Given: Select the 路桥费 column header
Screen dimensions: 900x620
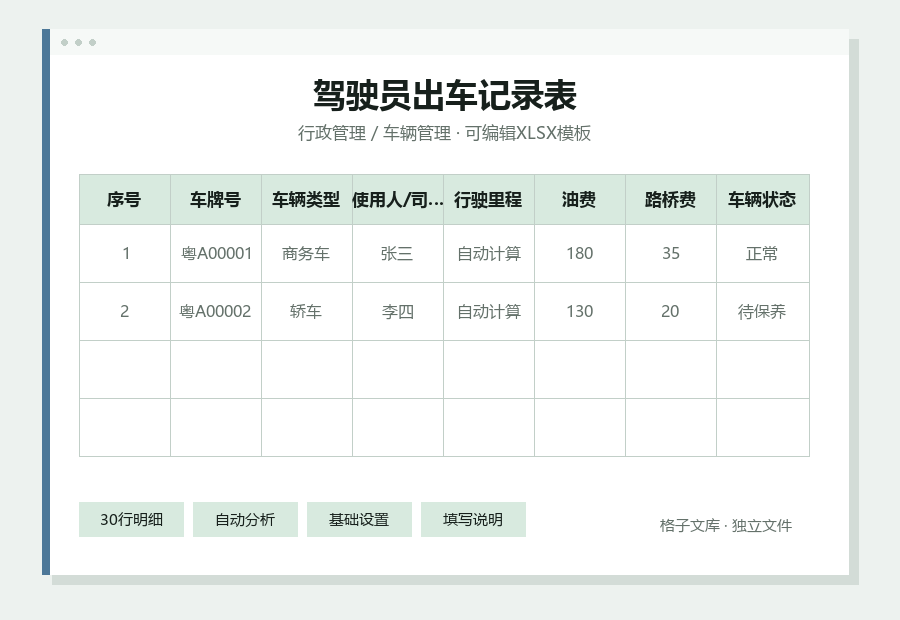Looking at the screenshot, I should 670,200.
